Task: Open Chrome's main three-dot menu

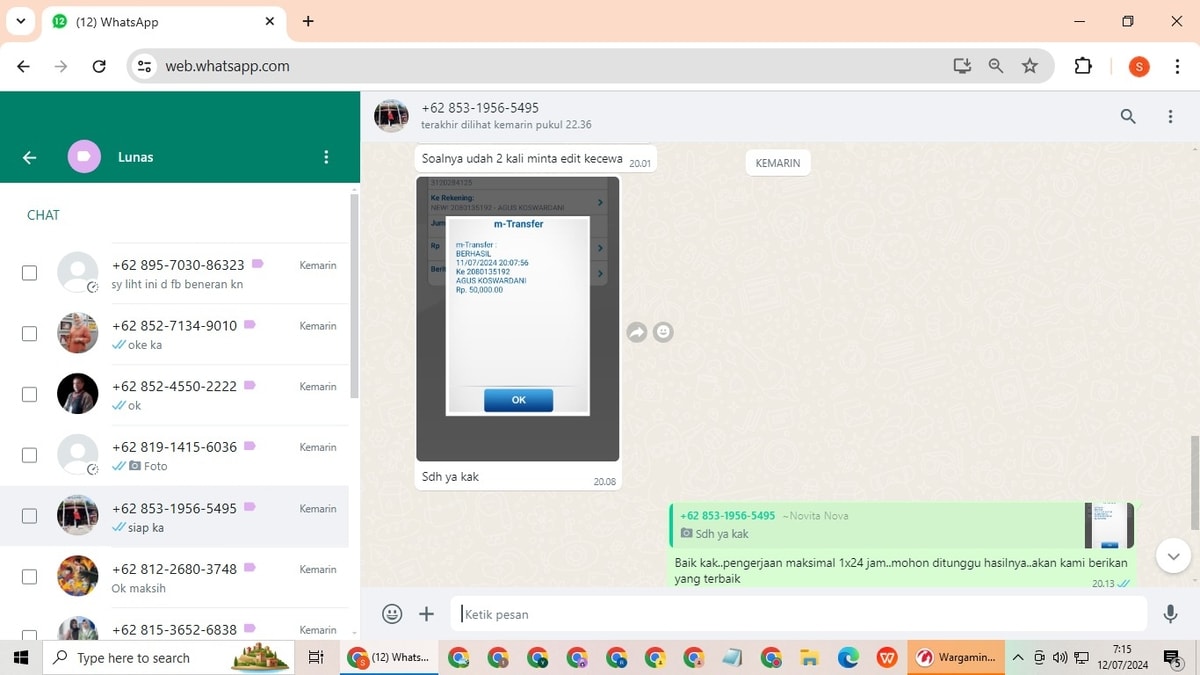Action: 1177,66
